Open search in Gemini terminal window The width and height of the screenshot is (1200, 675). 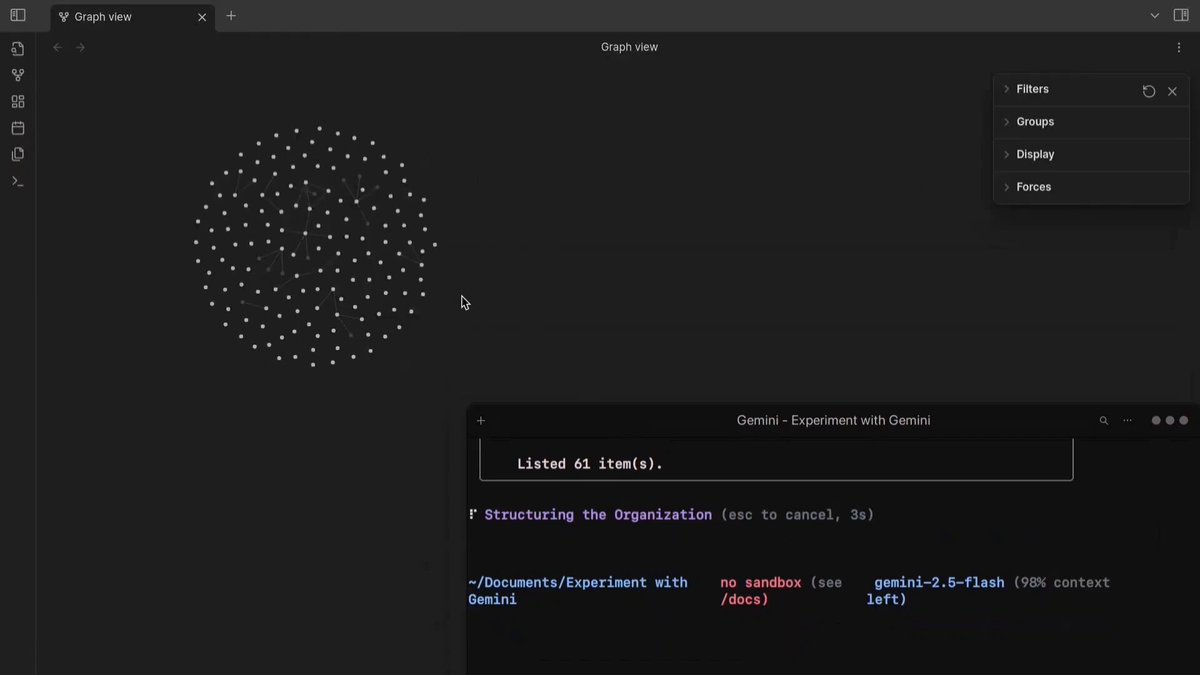(x=1104, y=421)
